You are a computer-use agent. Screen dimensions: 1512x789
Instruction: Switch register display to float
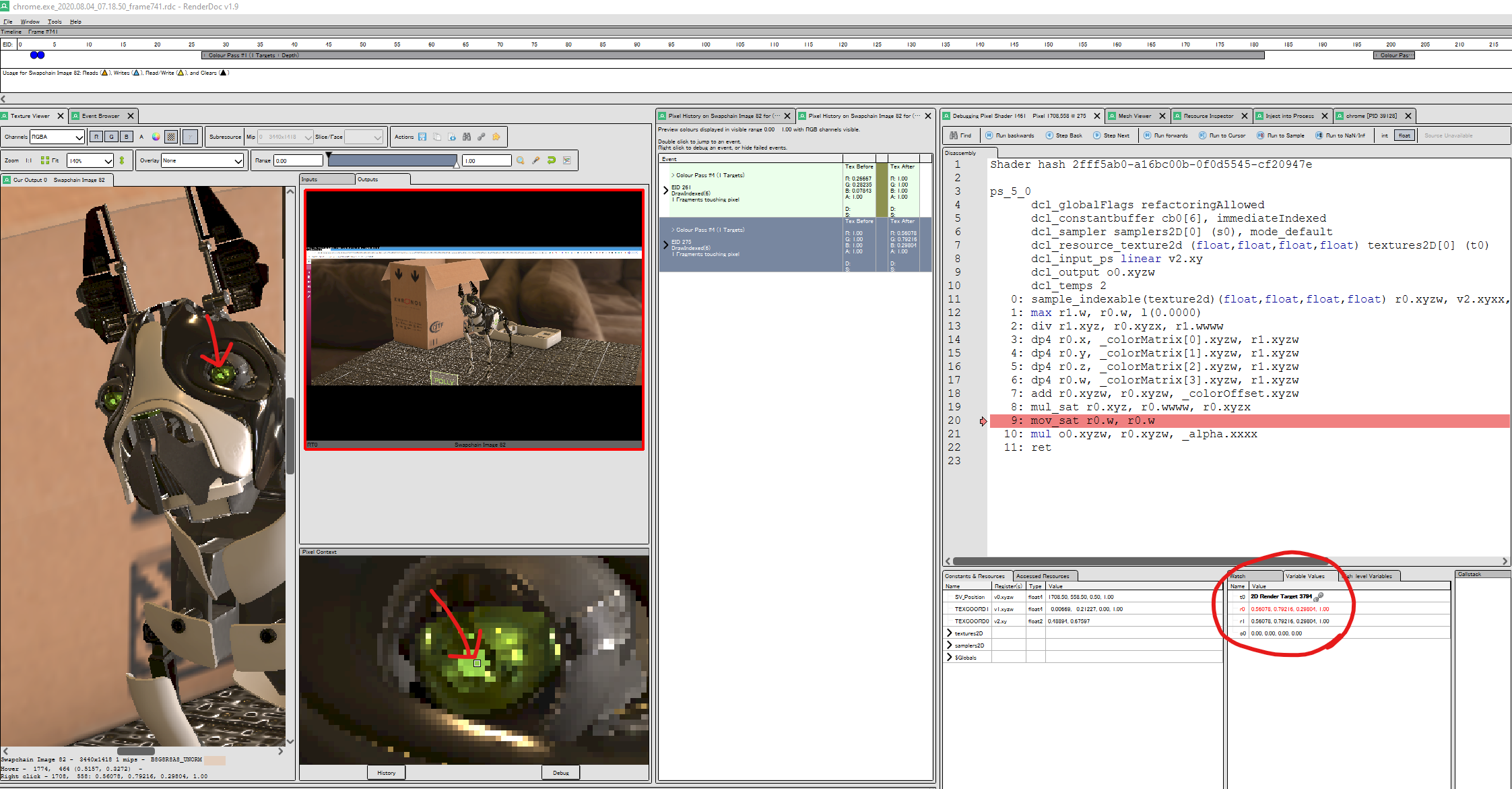click(x=1404, y=135)
